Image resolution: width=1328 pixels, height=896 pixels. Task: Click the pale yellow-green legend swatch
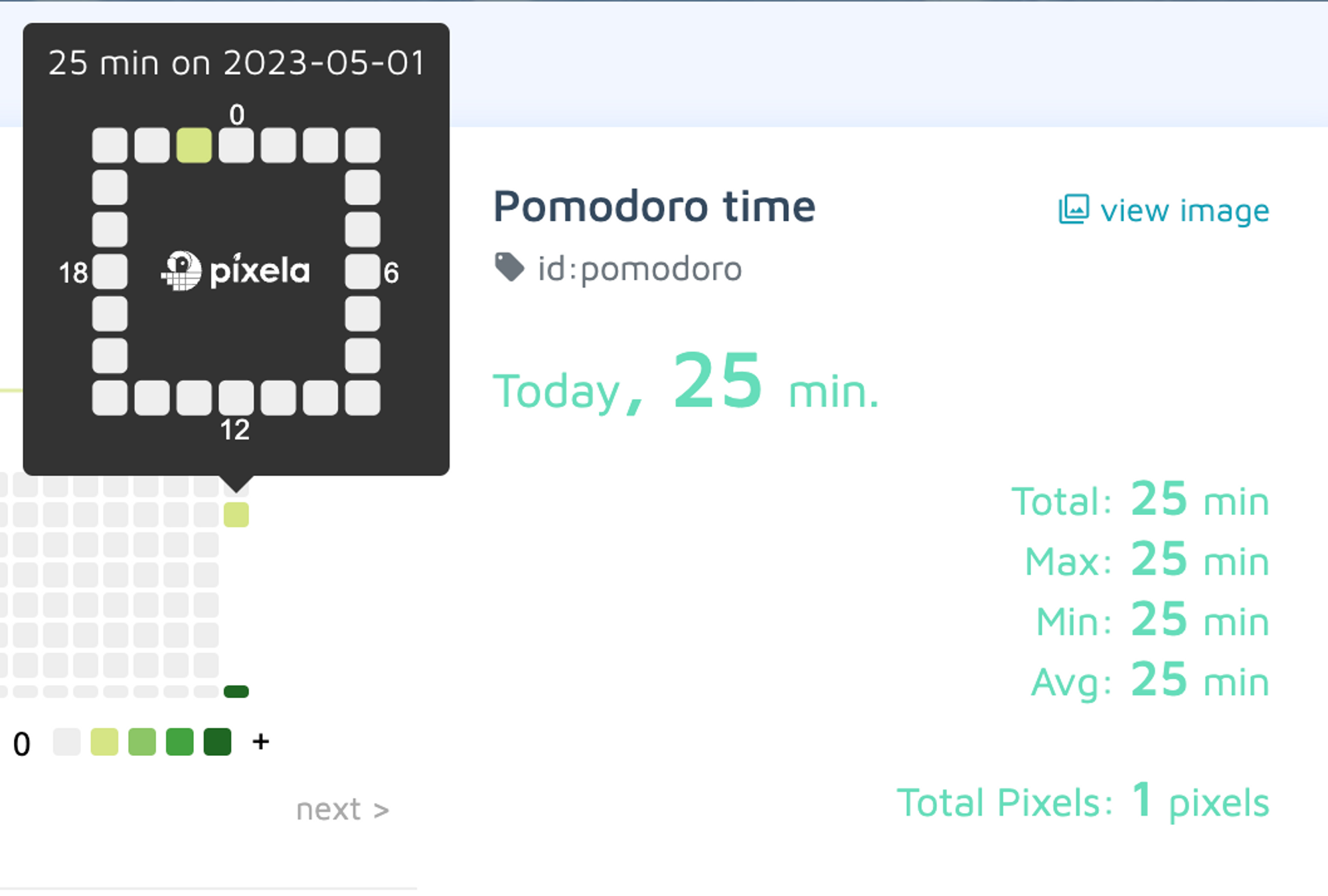coord(104,741)
